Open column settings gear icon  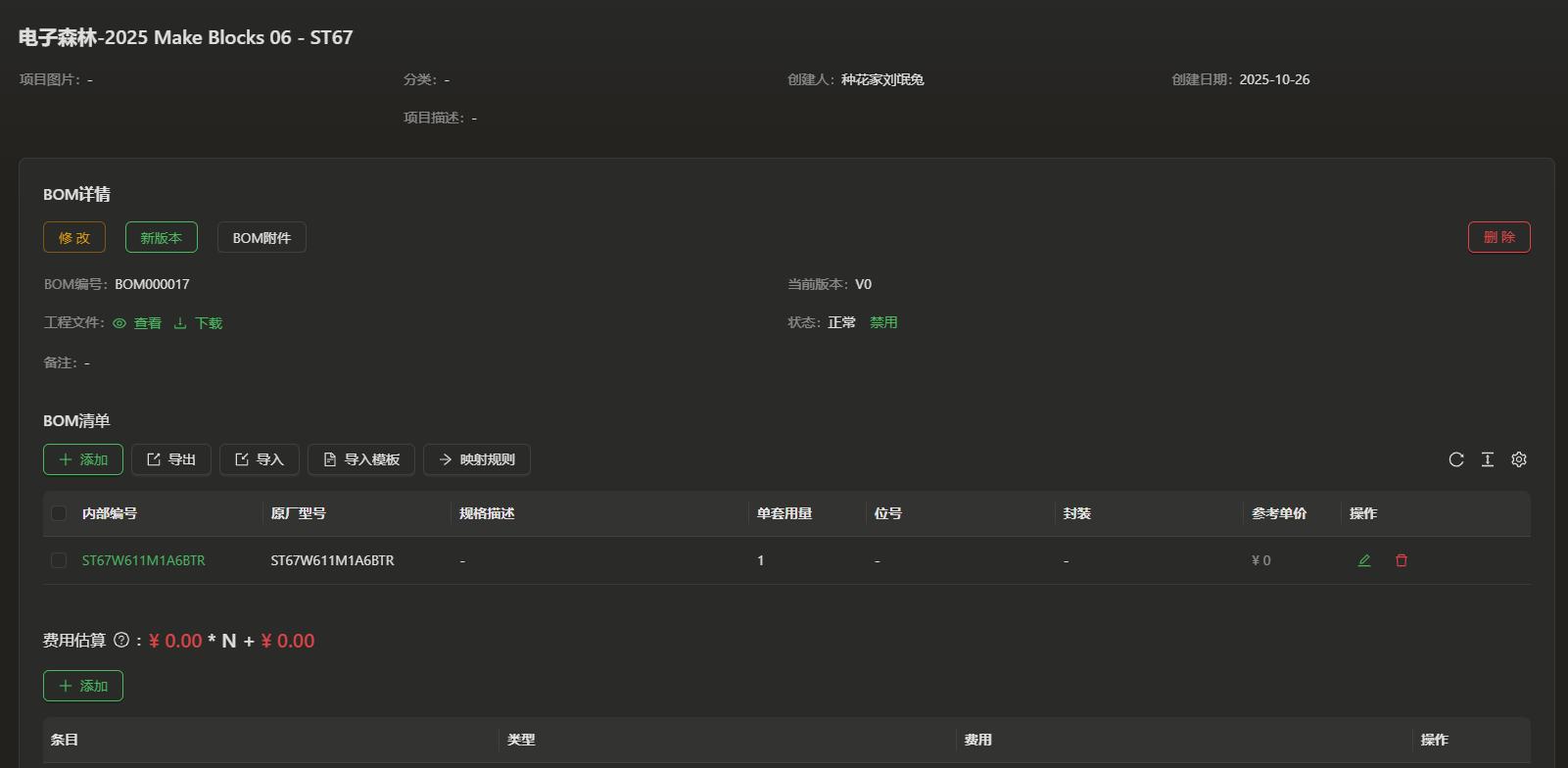coord(1519,459)
